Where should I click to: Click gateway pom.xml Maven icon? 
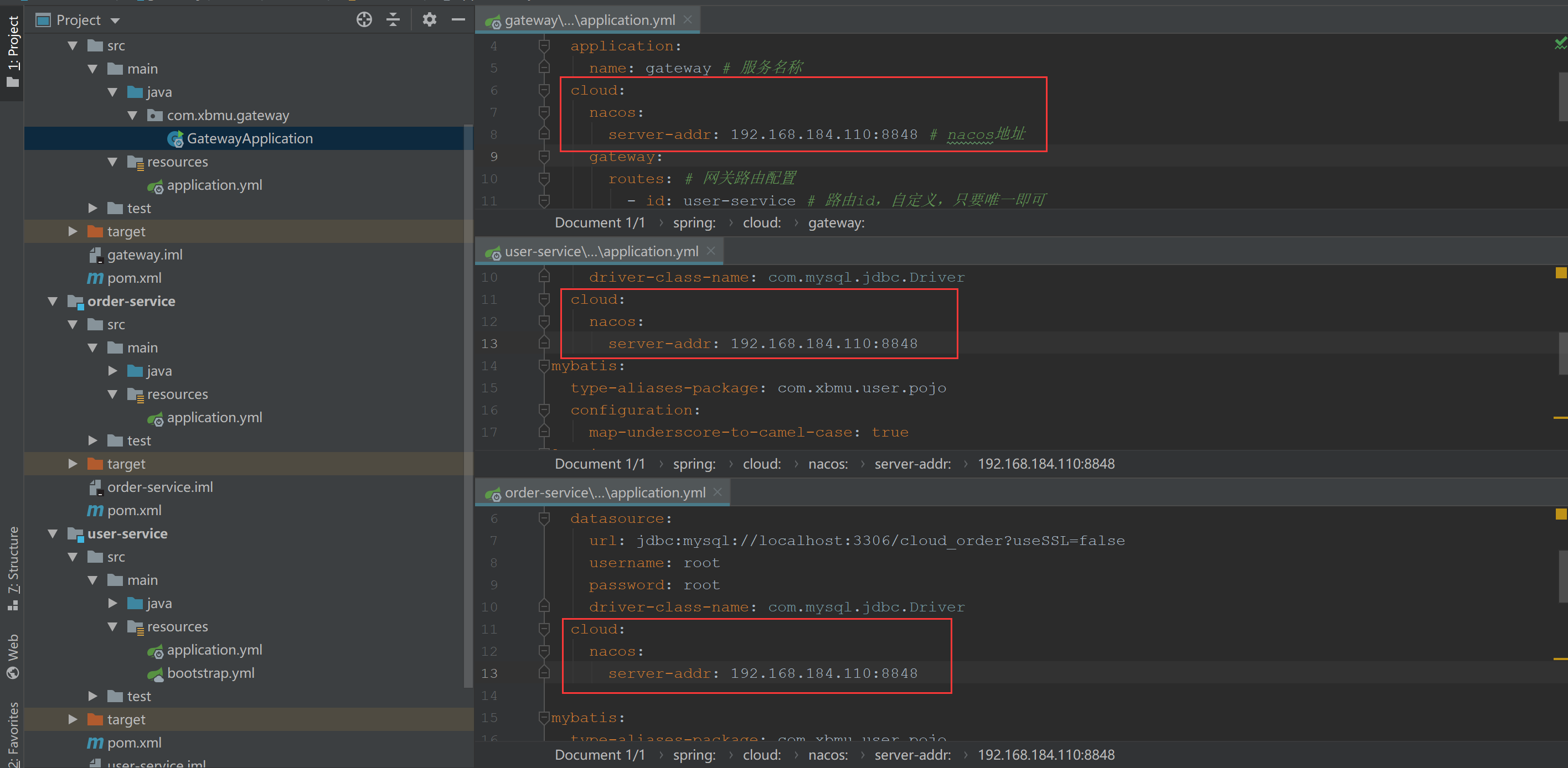point(95,278)
